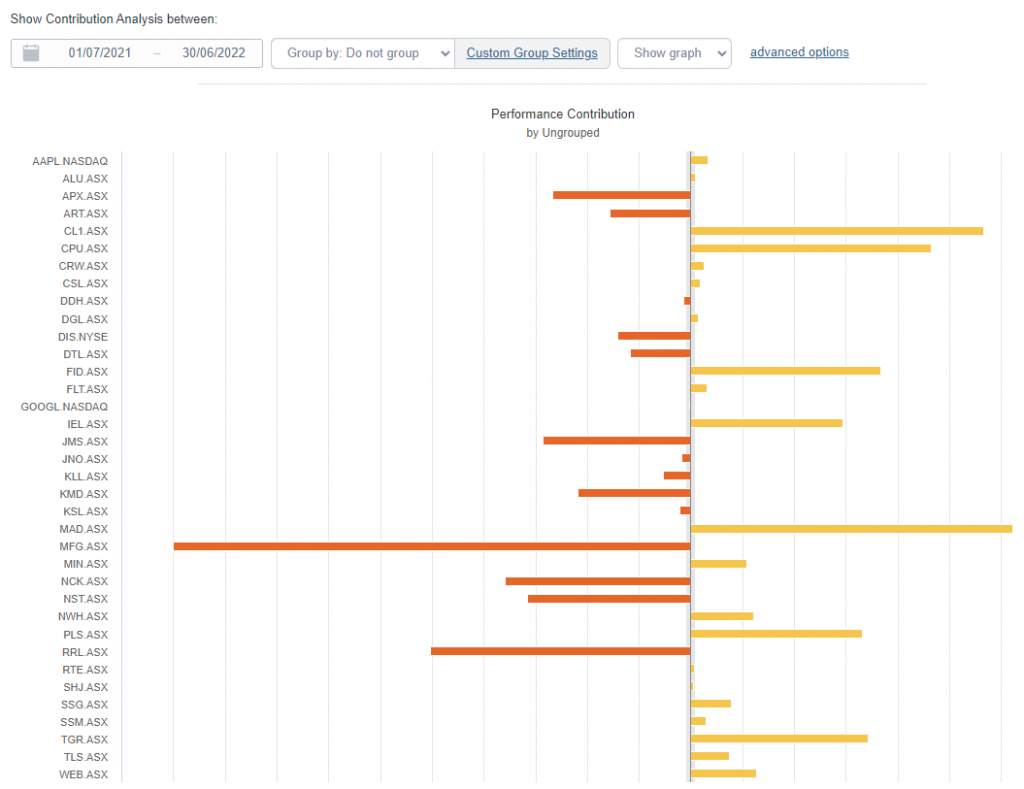Open the Group by dropdown
Viewport: 1024px width, 789px height.
click(x=363, y=53)
